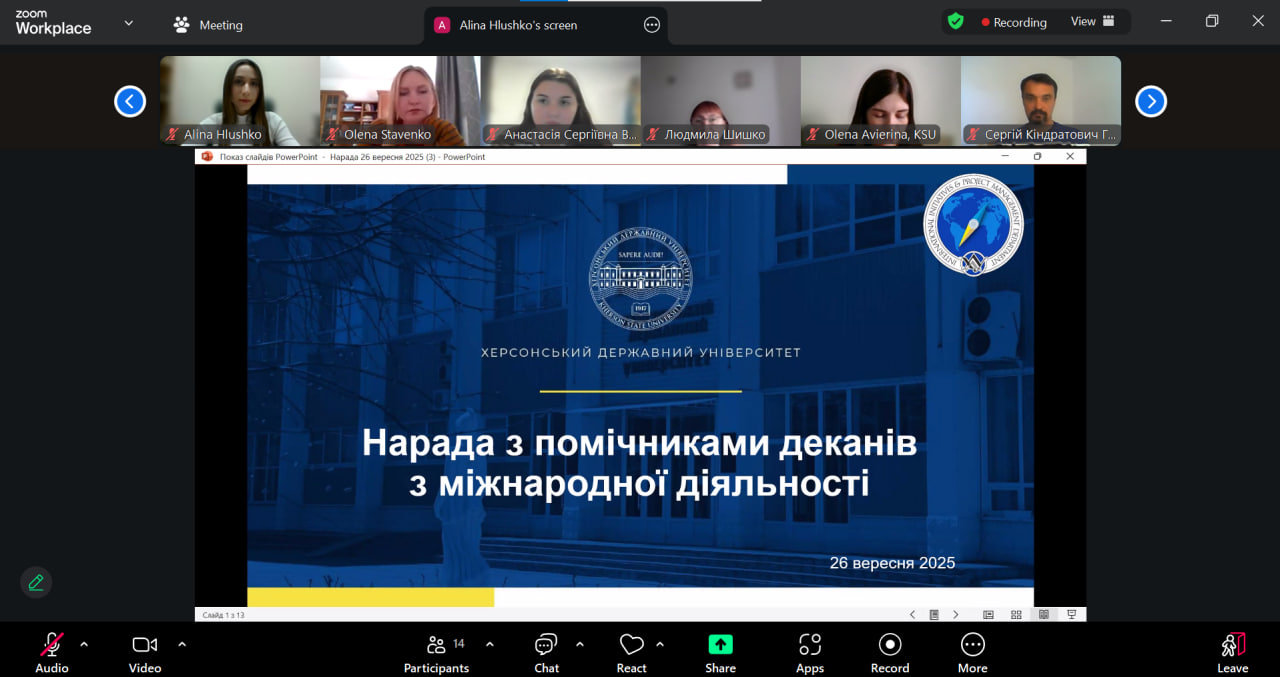1280x677 pixels.
Task: Unmute the microphone with the Audio button
Action: coord(52,652)
